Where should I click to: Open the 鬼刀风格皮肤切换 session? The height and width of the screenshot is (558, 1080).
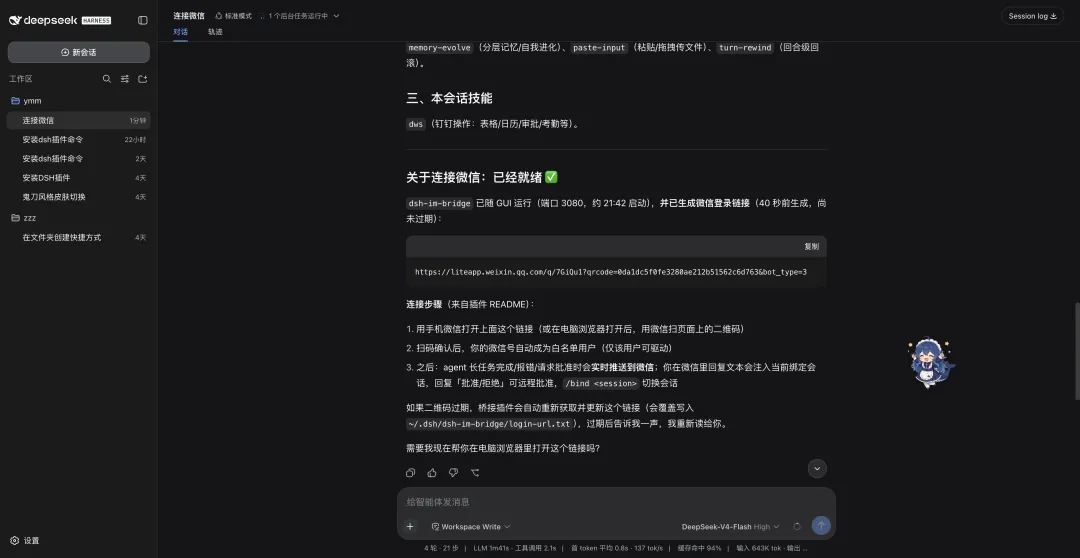pyautogui.click(x=79, y=197)
